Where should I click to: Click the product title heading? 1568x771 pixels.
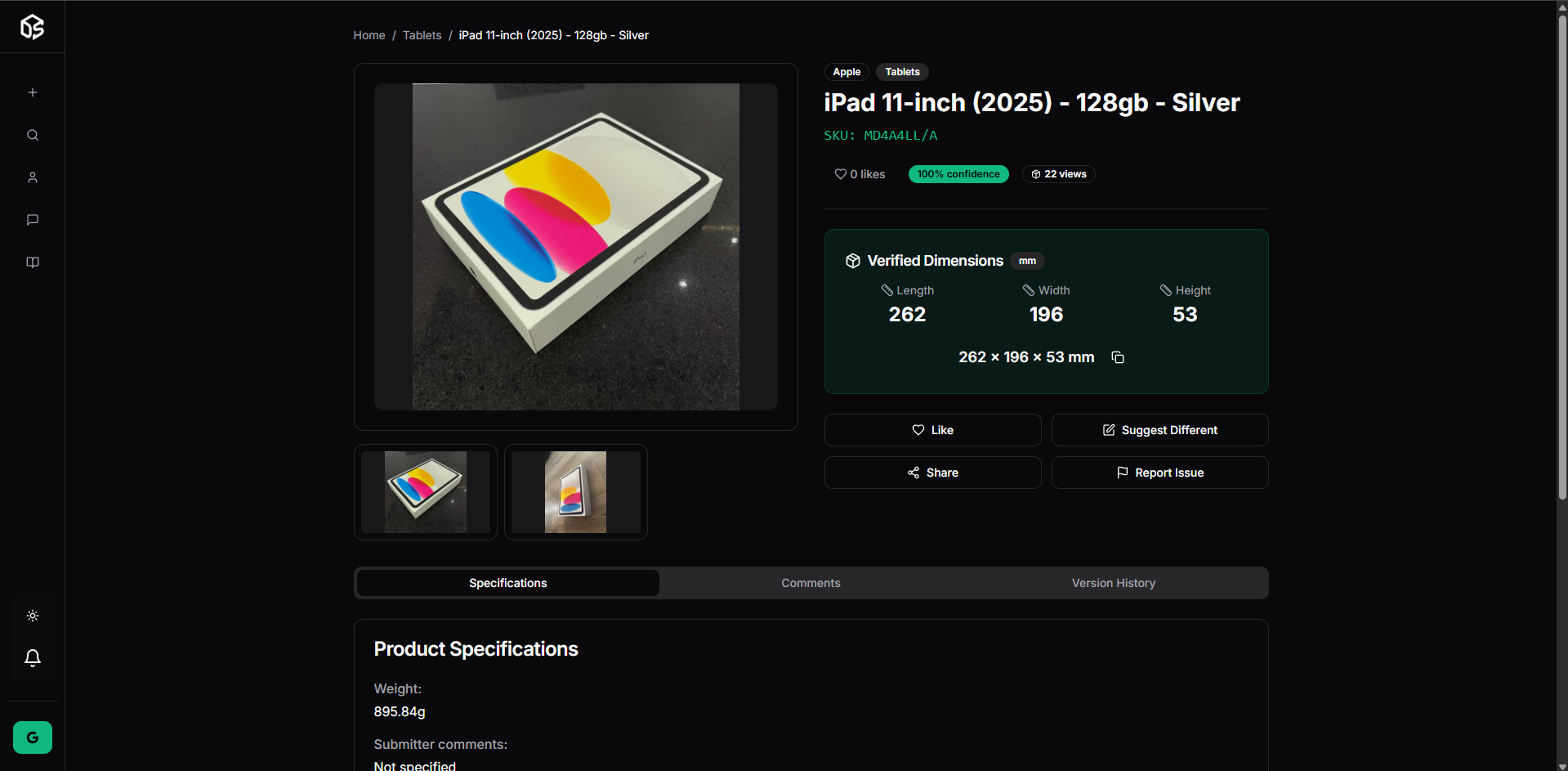coord(1031,103)
